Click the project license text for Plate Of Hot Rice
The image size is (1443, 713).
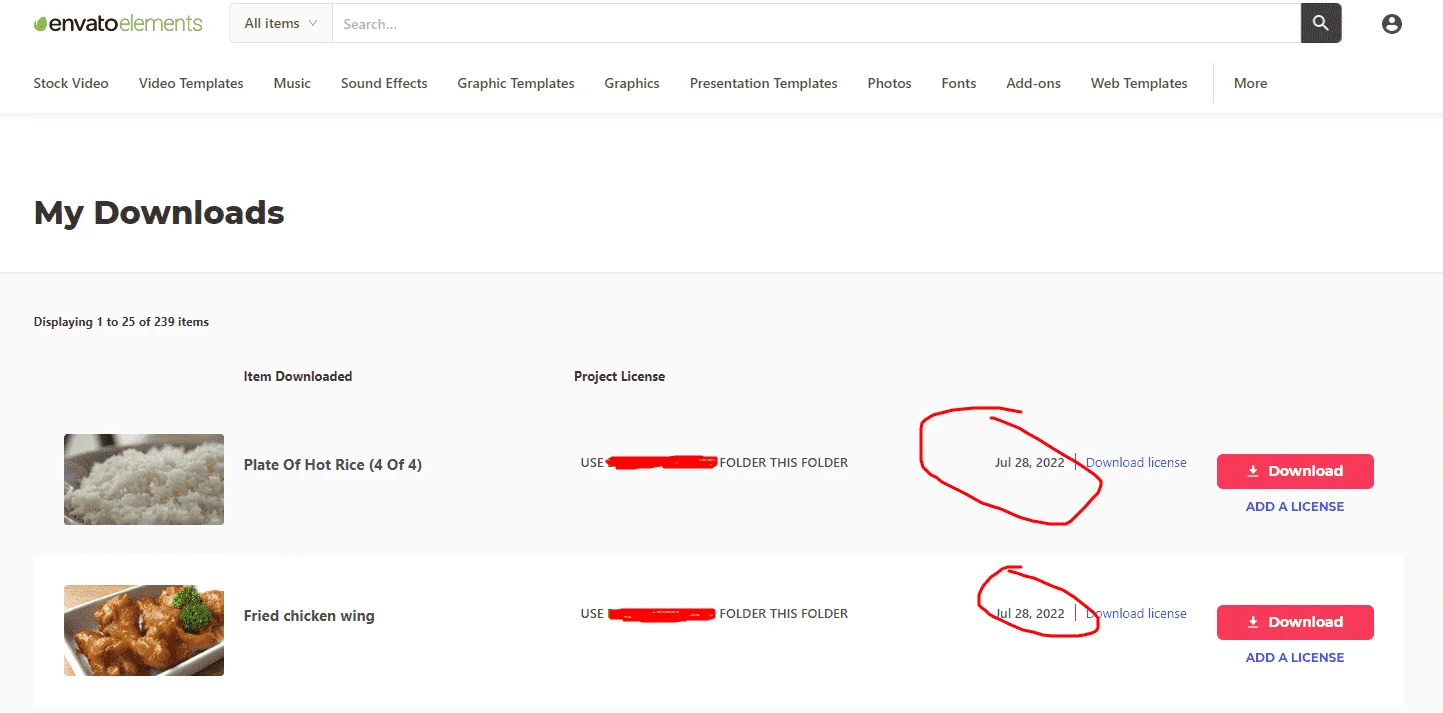click(x=714, y=462)
